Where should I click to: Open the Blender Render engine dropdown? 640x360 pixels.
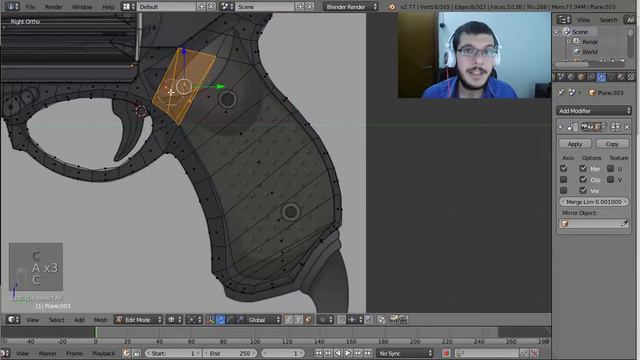[x=351, y=7]
